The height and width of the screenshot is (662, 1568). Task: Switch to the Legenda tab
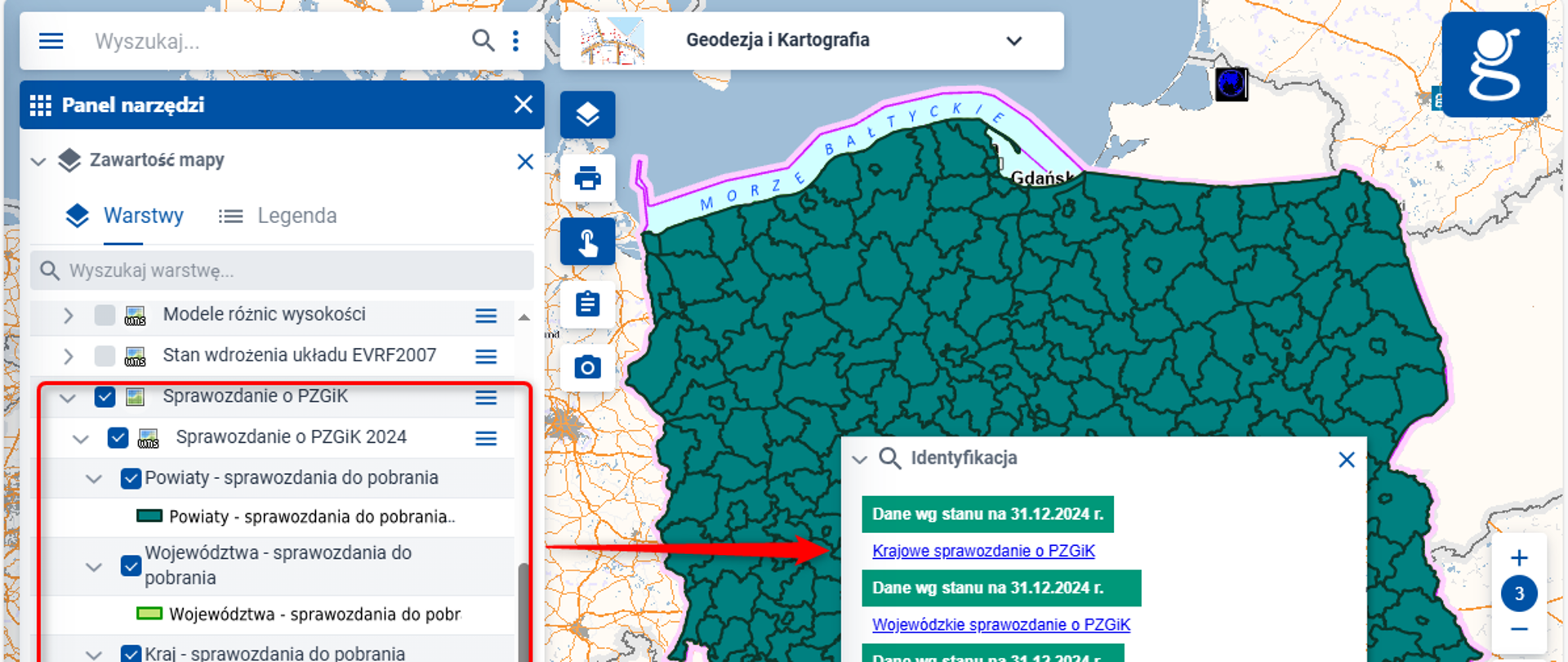pos(278,216)
